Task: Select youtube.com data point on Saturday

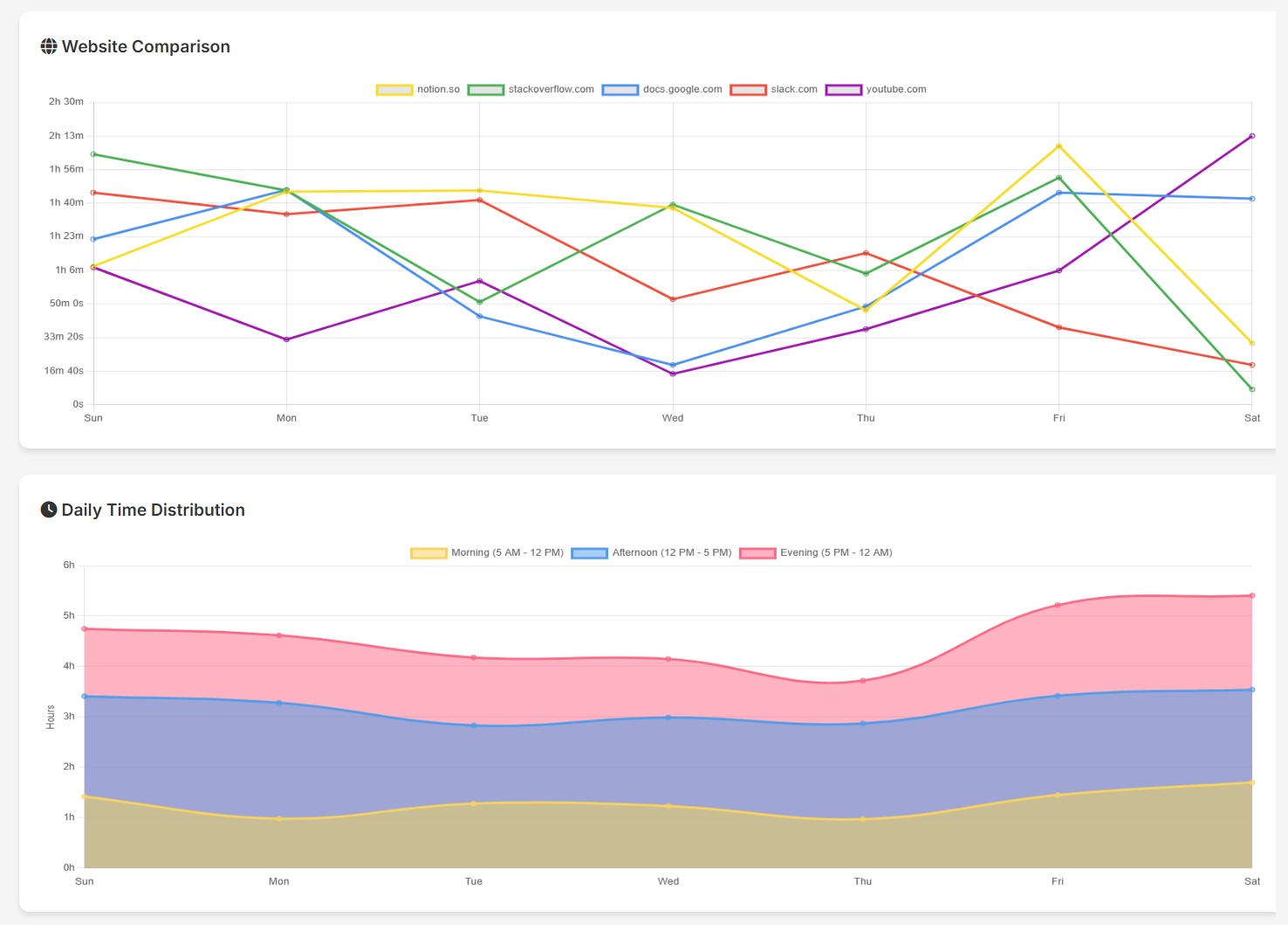Action: tap(1252, 136)
